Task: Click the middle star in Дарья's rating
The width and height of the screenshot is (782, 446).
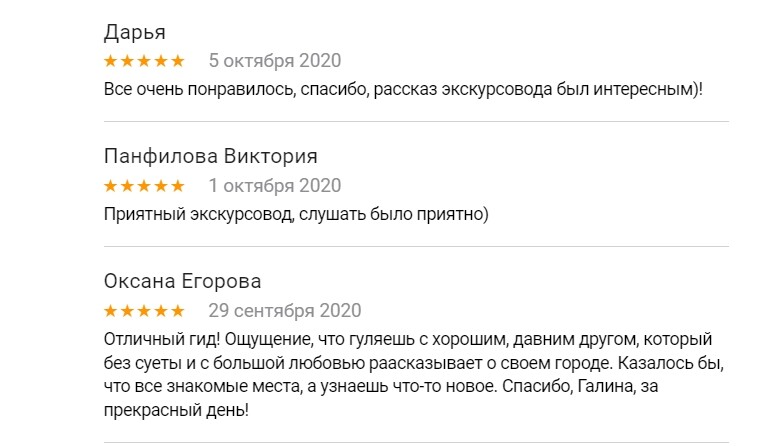Action: [x=144, y=61]
